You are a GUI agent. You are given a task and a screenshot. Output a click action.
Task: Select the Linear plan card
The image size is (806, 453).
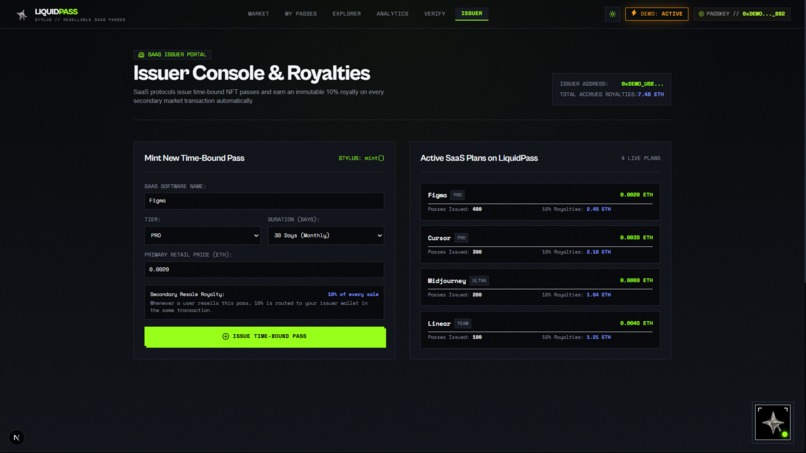point(540,330)
